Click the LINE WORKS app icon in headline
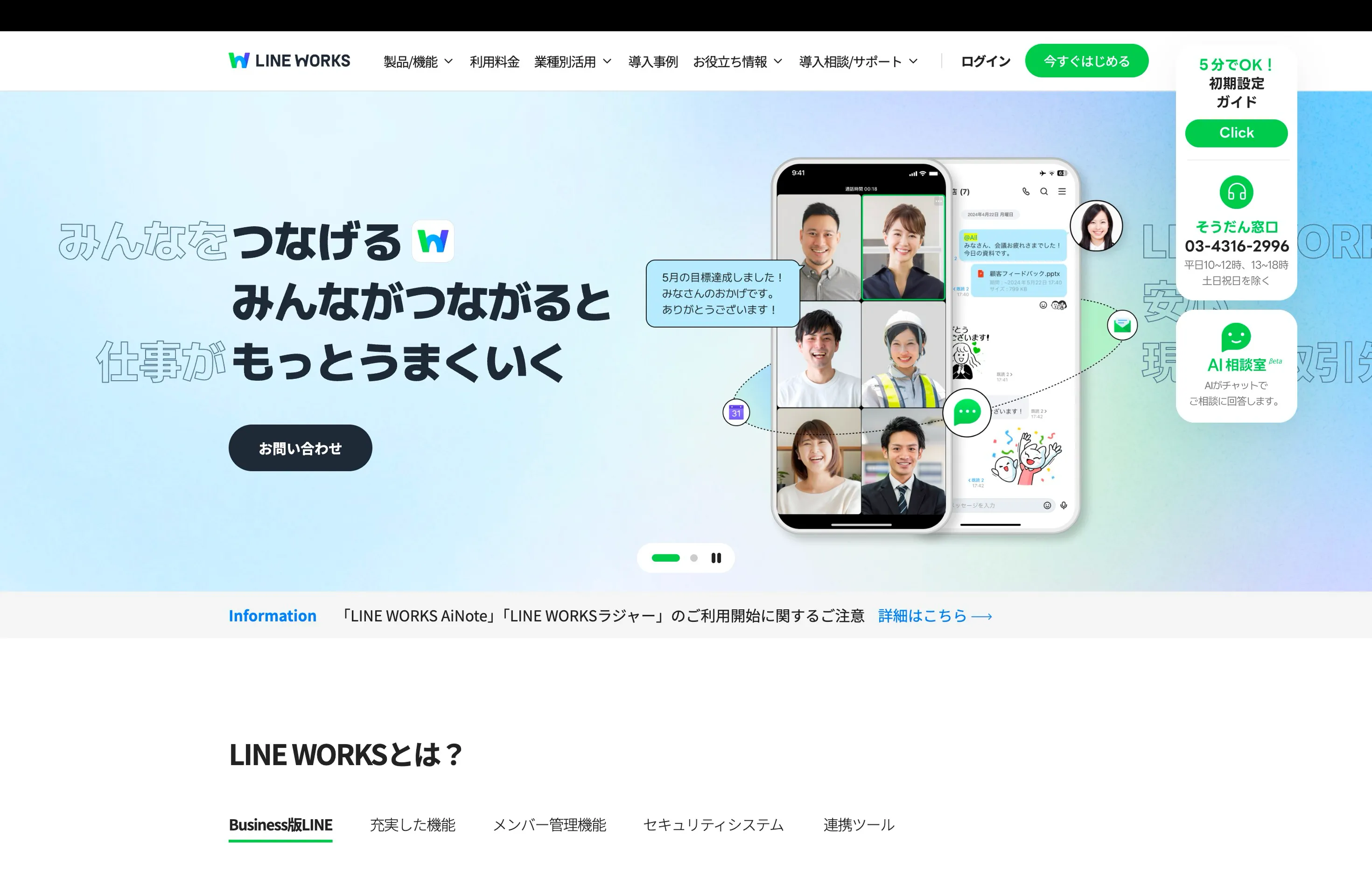The height and width of the screenshot is (892, 1372). point(433,241)
